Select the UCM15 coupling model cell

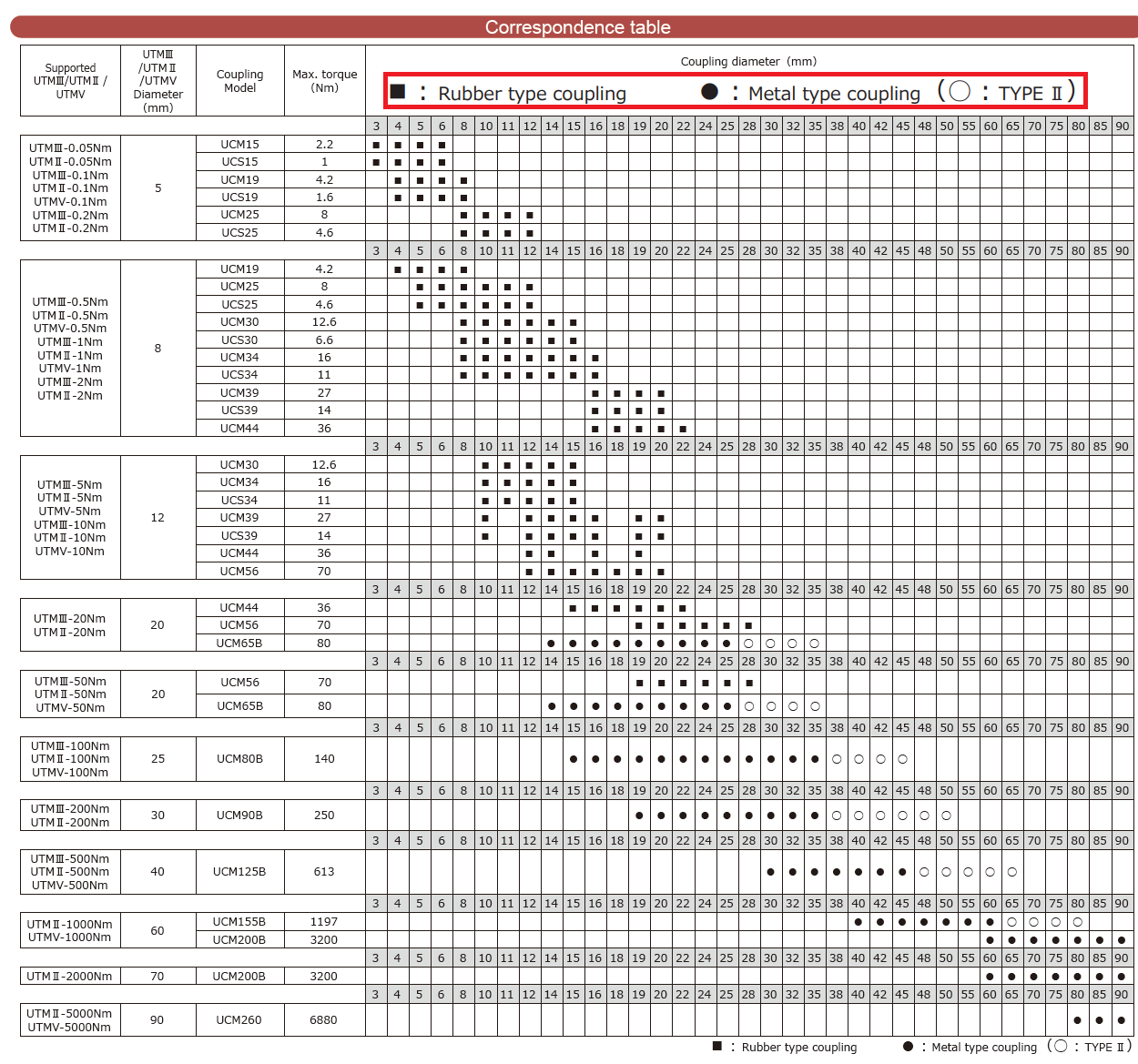pos(240,144)
